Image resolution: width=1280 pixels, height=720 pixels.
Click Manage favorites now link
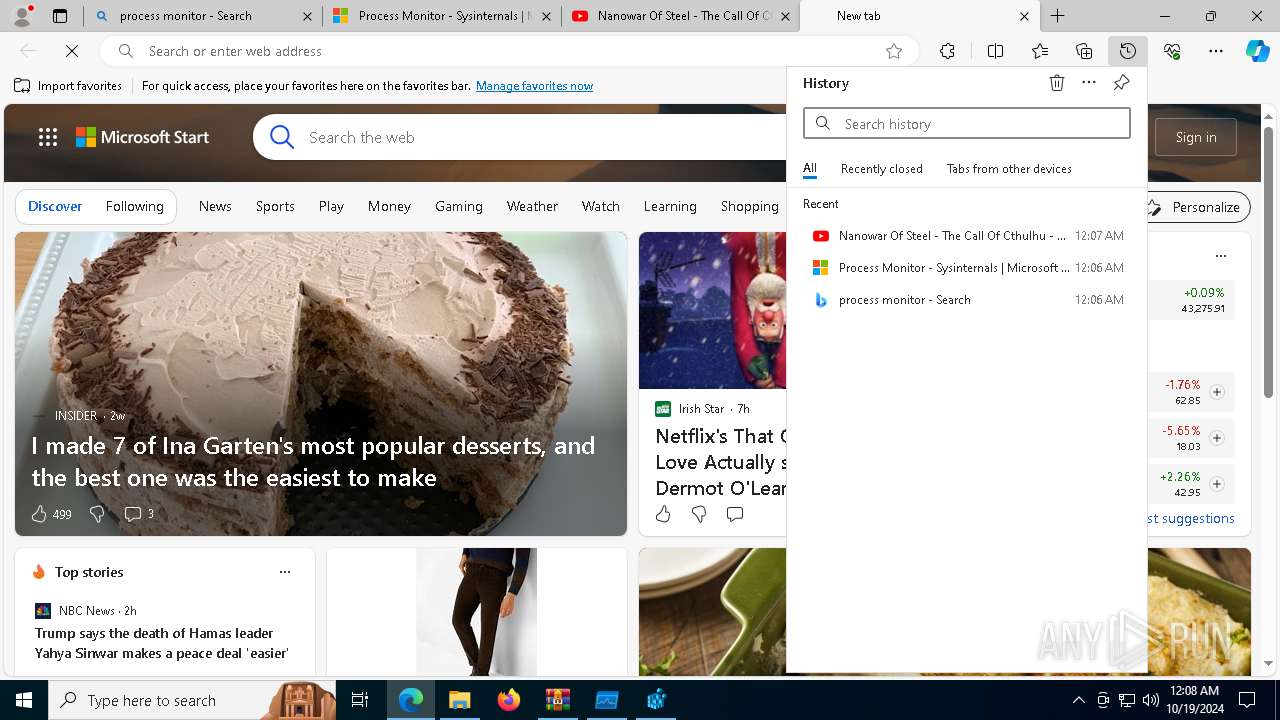point(534,86)
